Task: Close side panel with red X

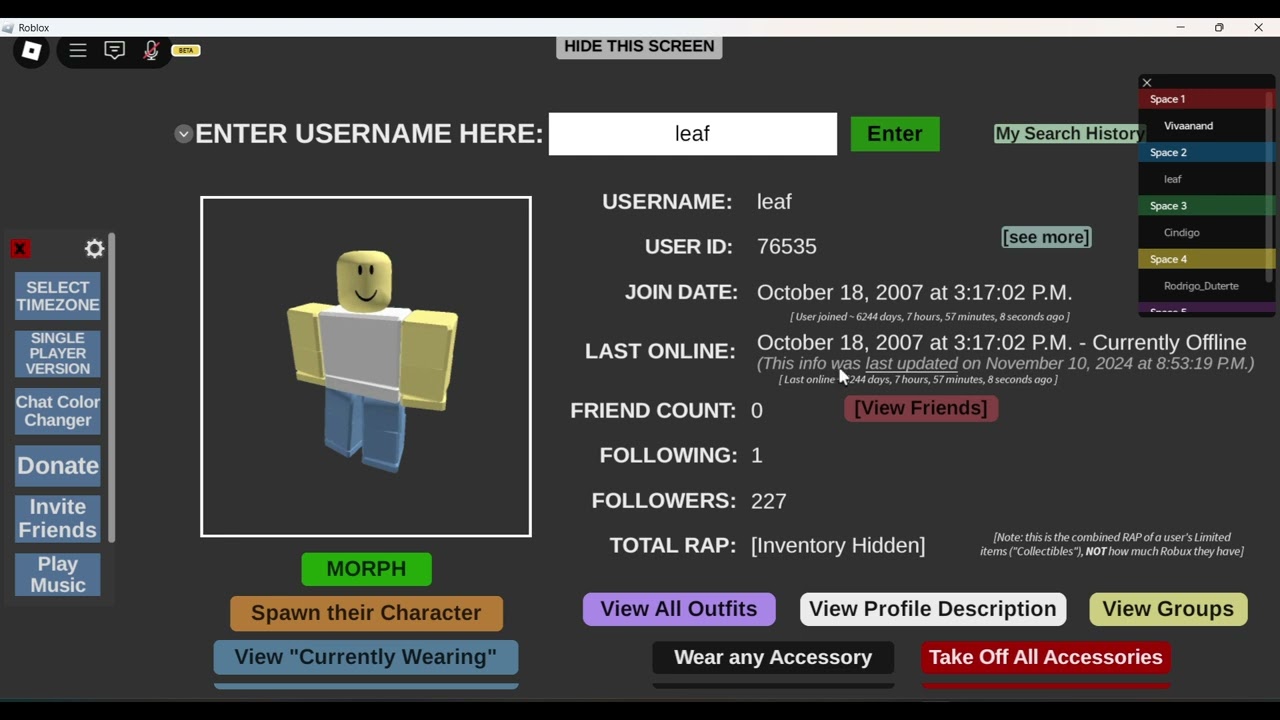Action: 20,249
